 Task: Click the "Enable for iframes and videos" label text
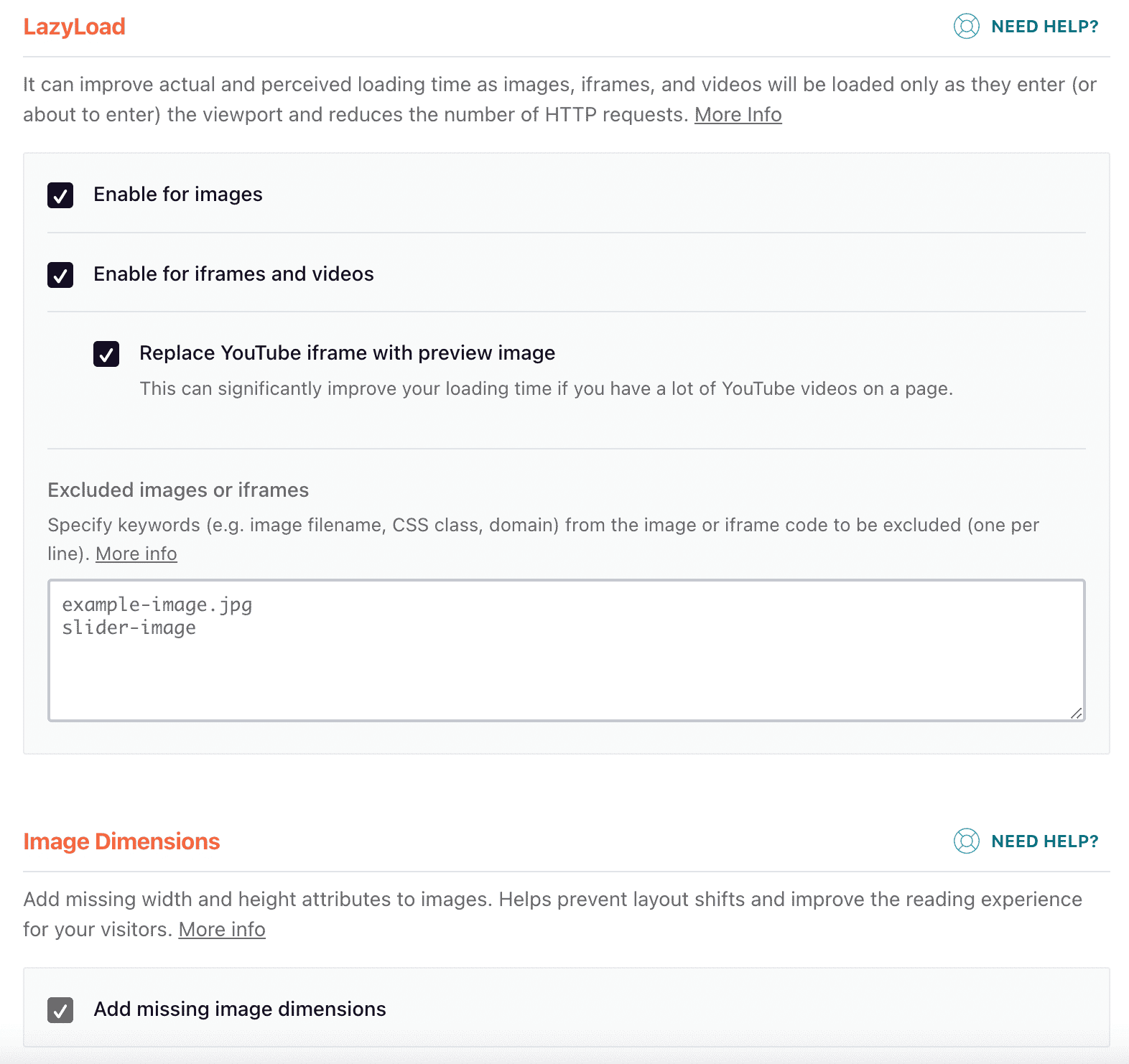click(x=233, y=274)
